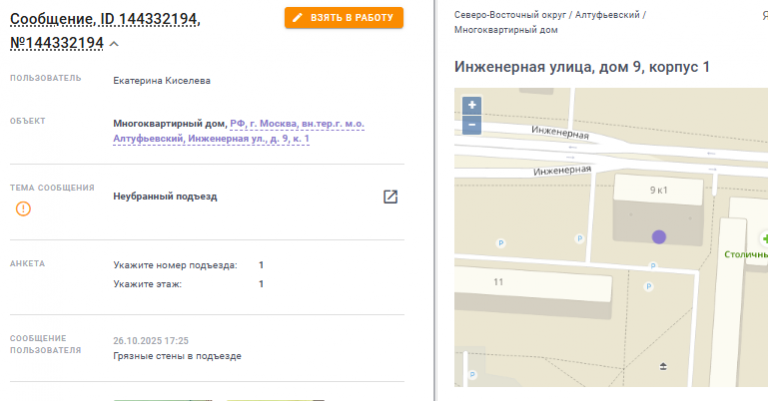Viewport: 768px width, 401px height.
Task: Click the upper 'Инженерная' street label on map
Action: point(560,132)
